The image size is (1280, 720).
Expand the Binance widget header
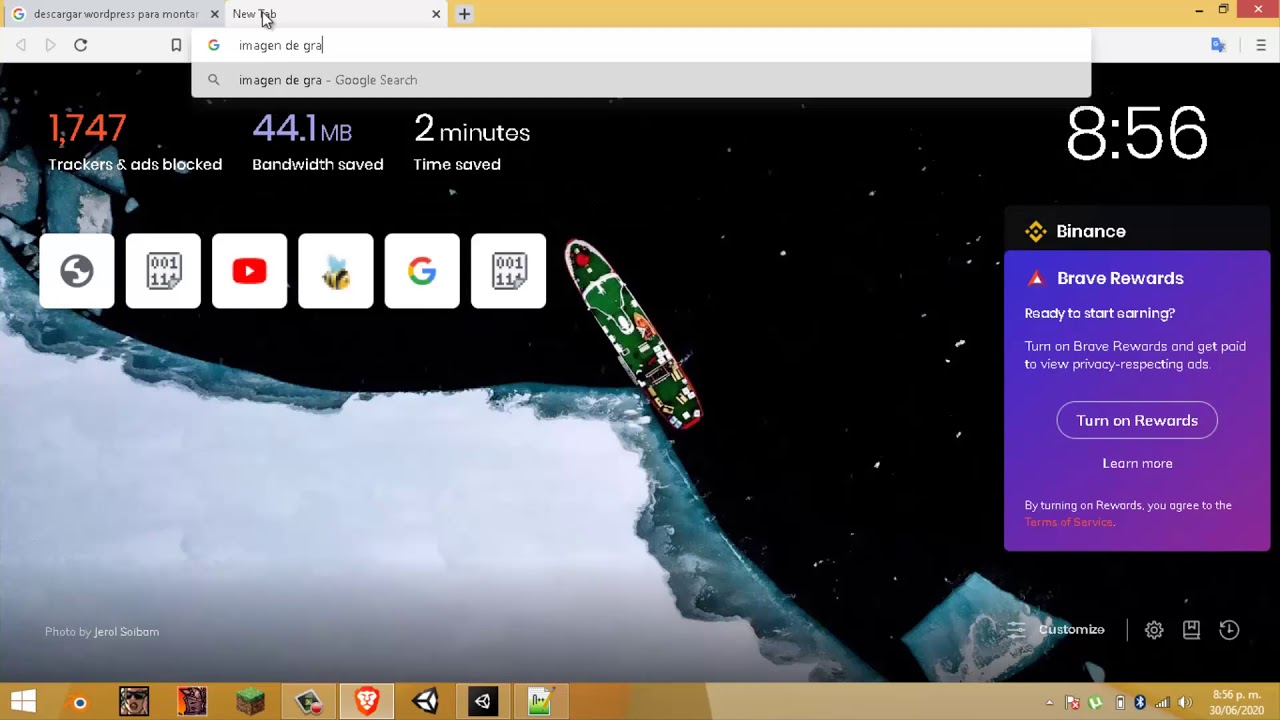pyautogui.click(x=1137, y=231)
